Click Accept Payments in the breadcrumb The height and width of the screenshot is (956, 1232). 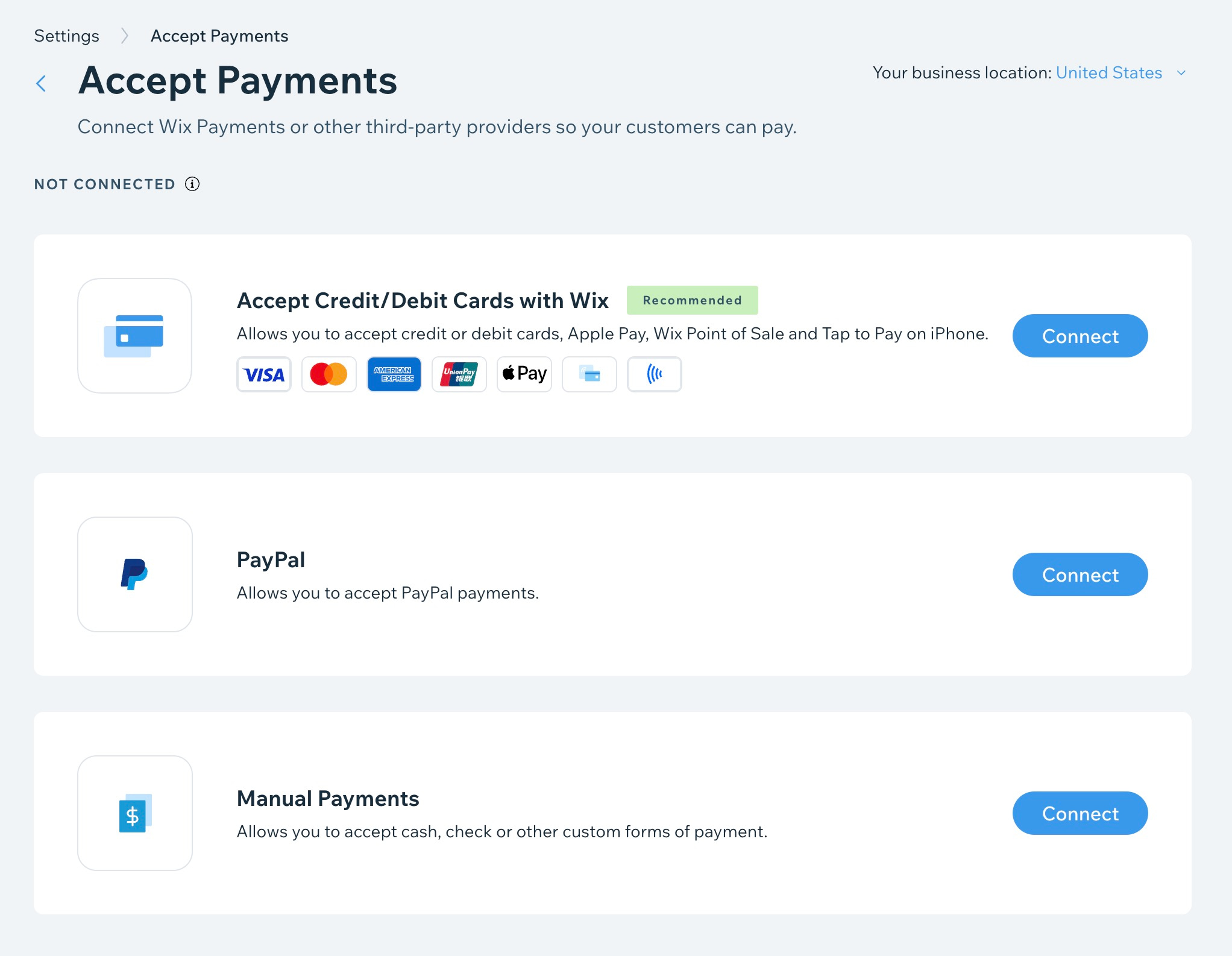pos(219,36)
